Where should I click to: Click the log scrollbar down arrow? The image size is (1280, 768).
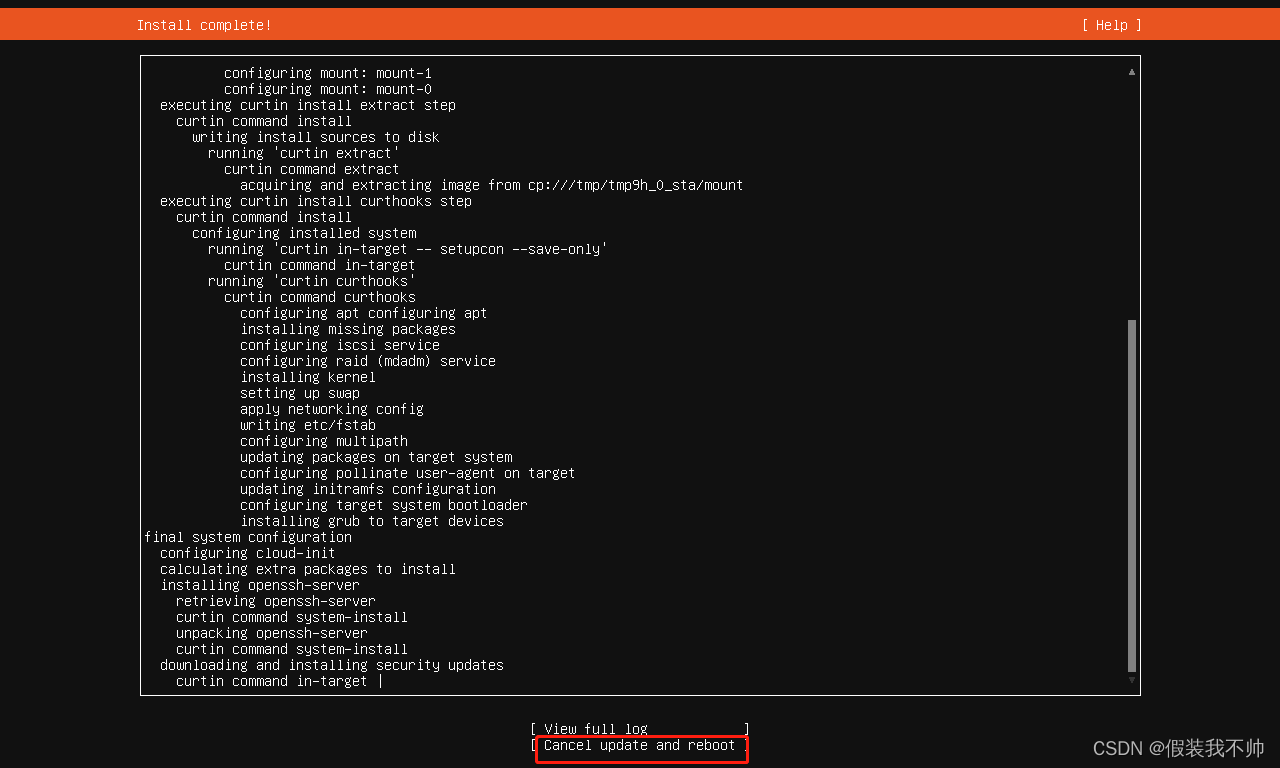1132,680
